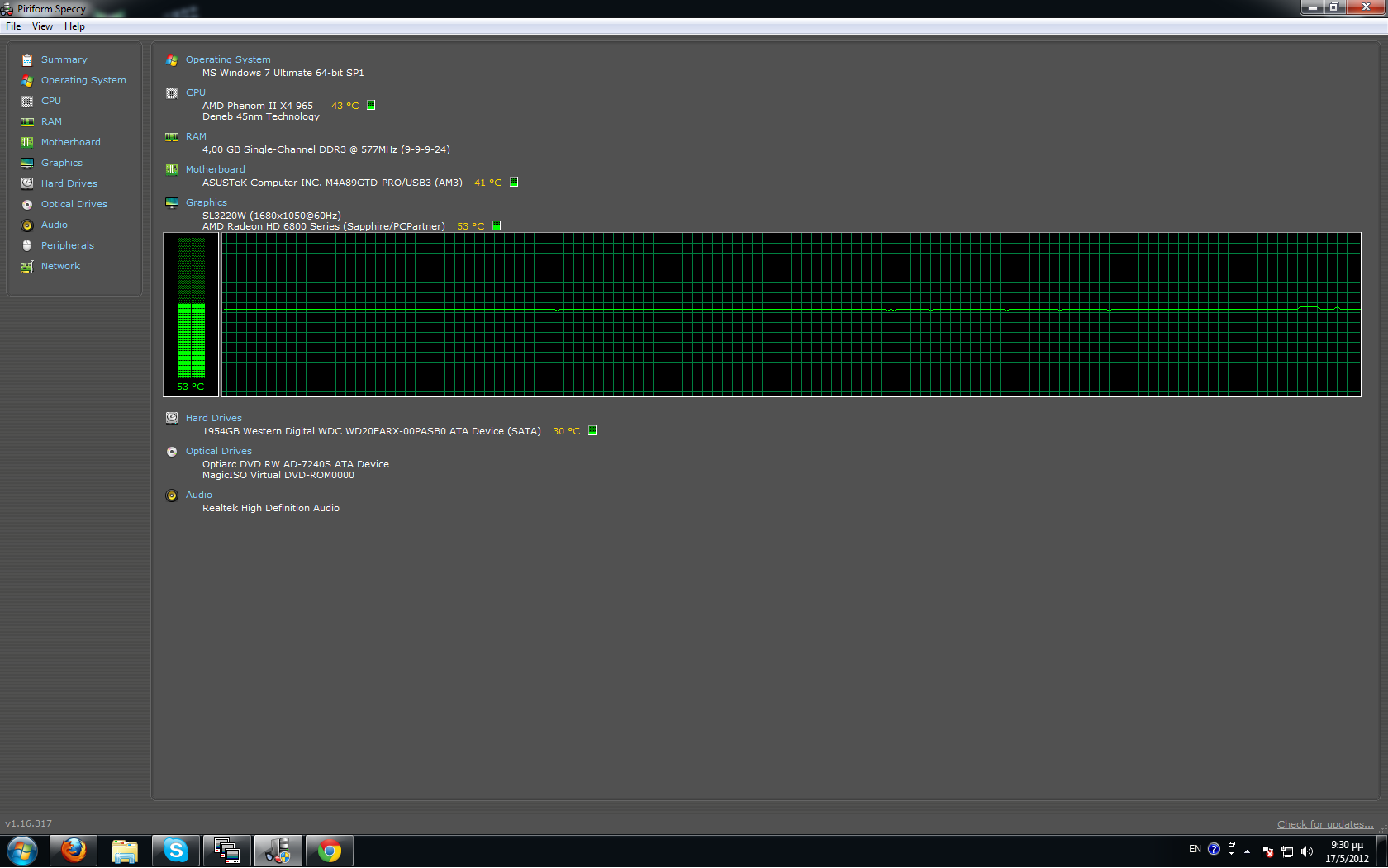Click the hard drive 30 °C temperature value
The image size is (1388, 868).
tap(567, 431)
